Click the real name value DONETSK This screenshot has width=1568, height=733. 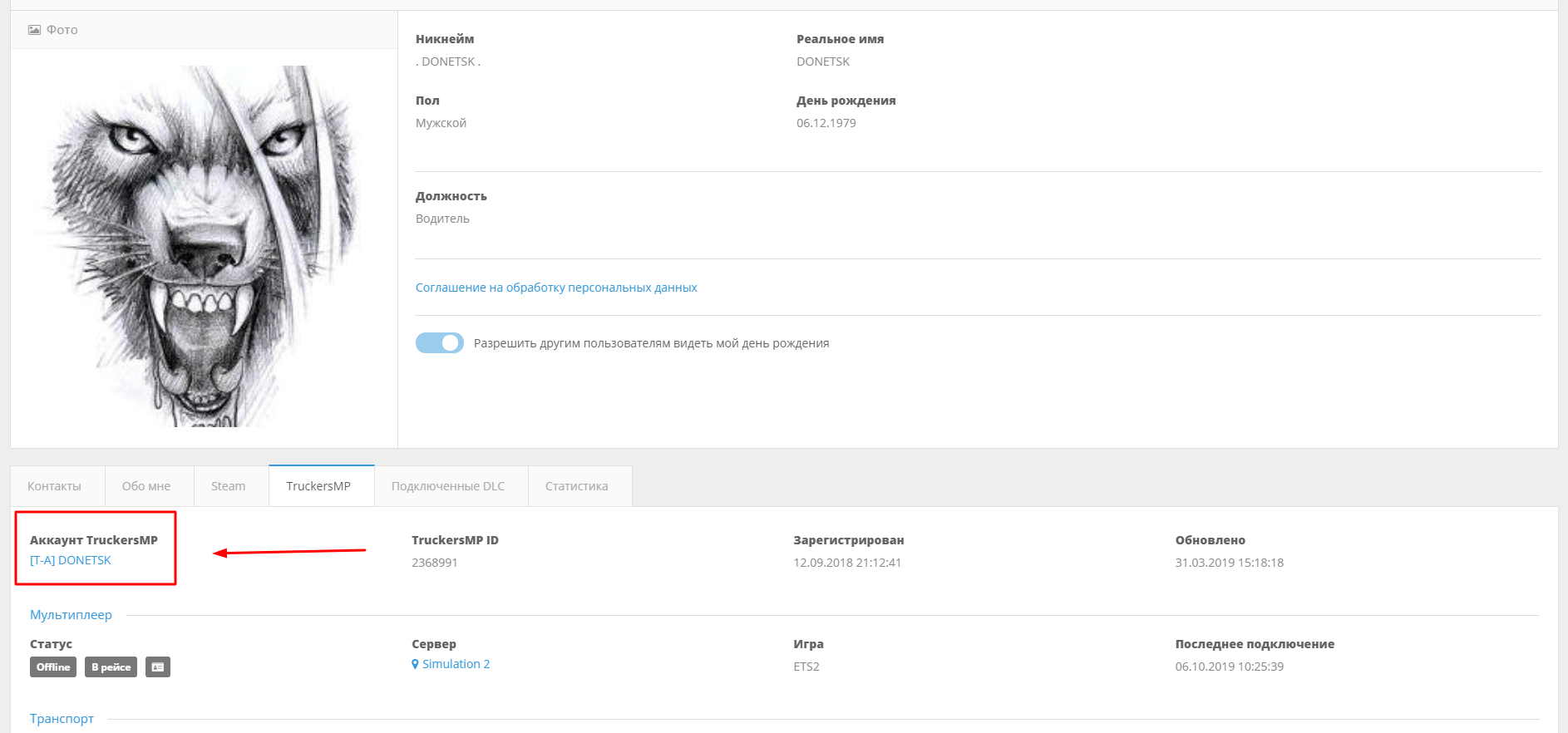coord(823,61)
